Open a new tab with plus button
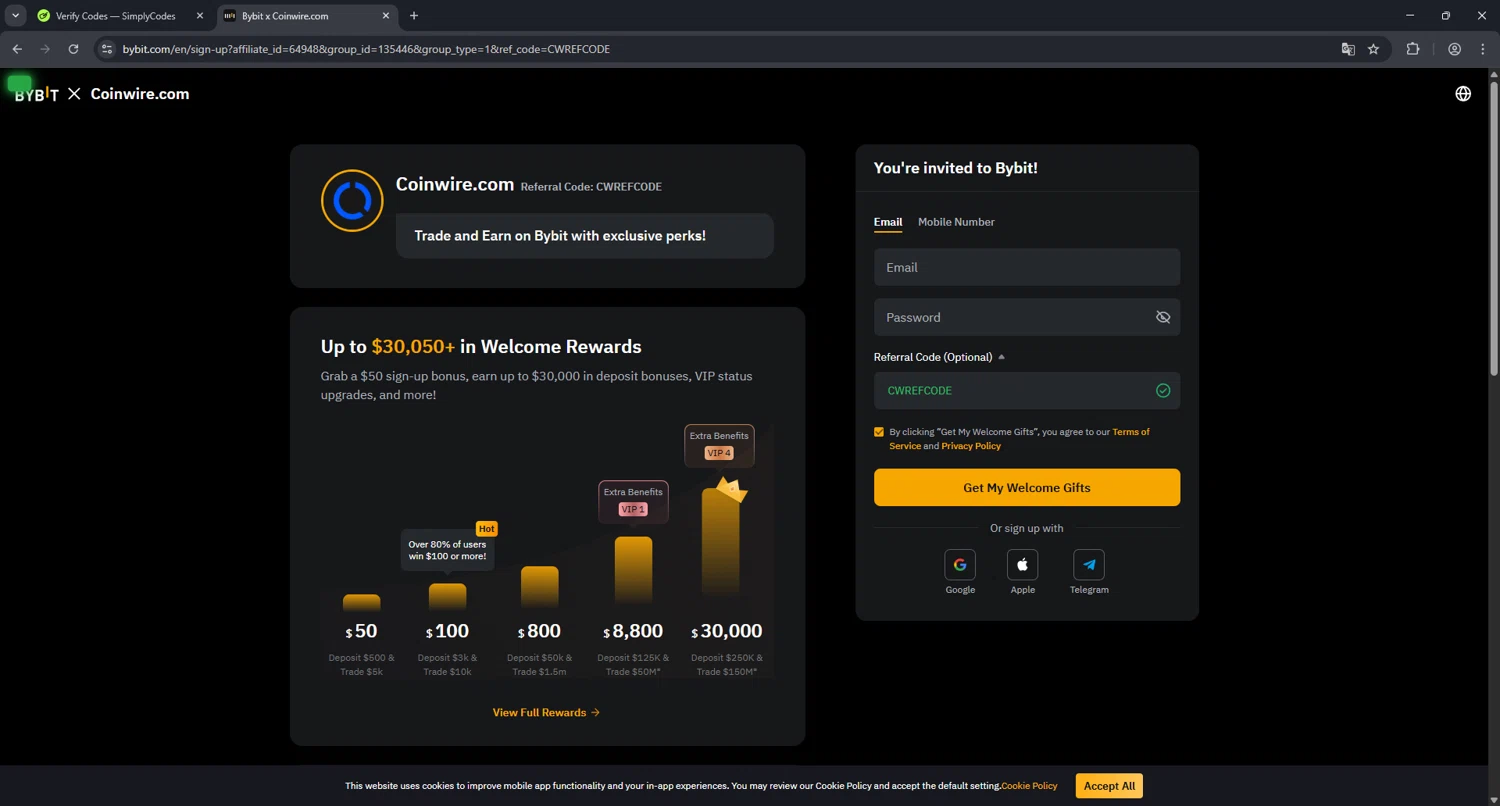Screen dimensions: 1500x806 414,16
